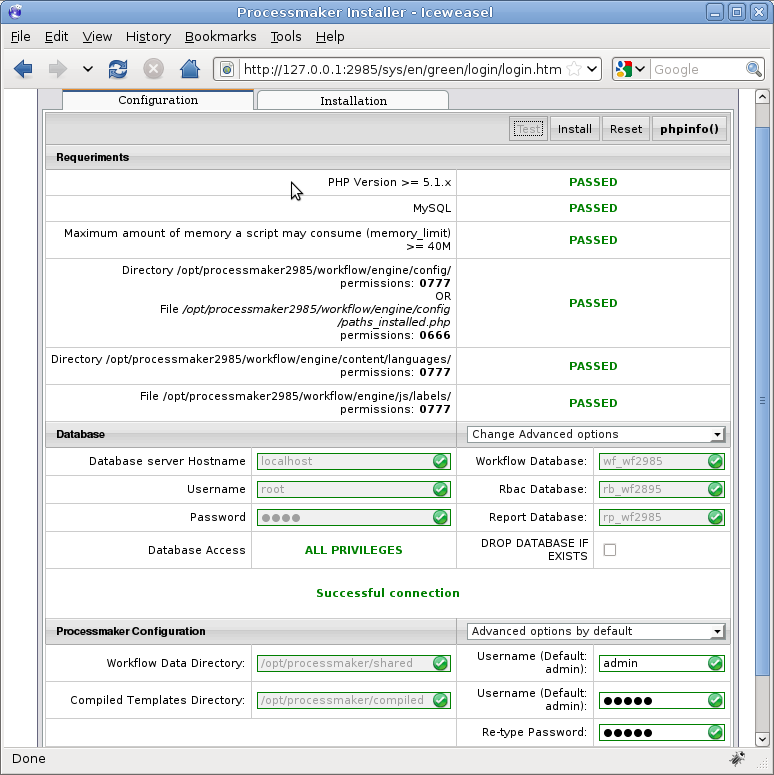
Task: Click the browser Back arrow button
Action: [x=23, y=69]
